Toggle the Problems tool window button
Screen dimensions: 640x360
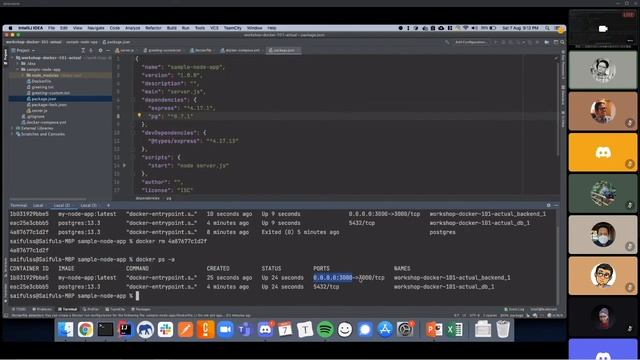click(x=42, y=309)
